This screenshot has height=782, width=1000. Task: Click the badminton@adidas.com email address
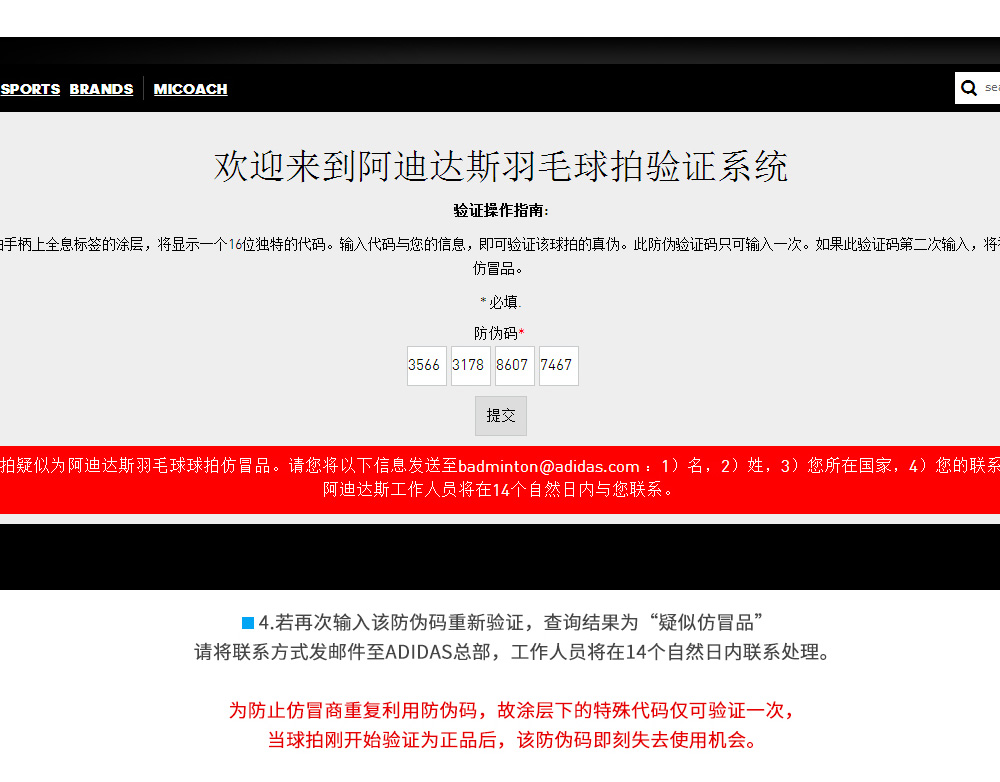click(548, 466)
